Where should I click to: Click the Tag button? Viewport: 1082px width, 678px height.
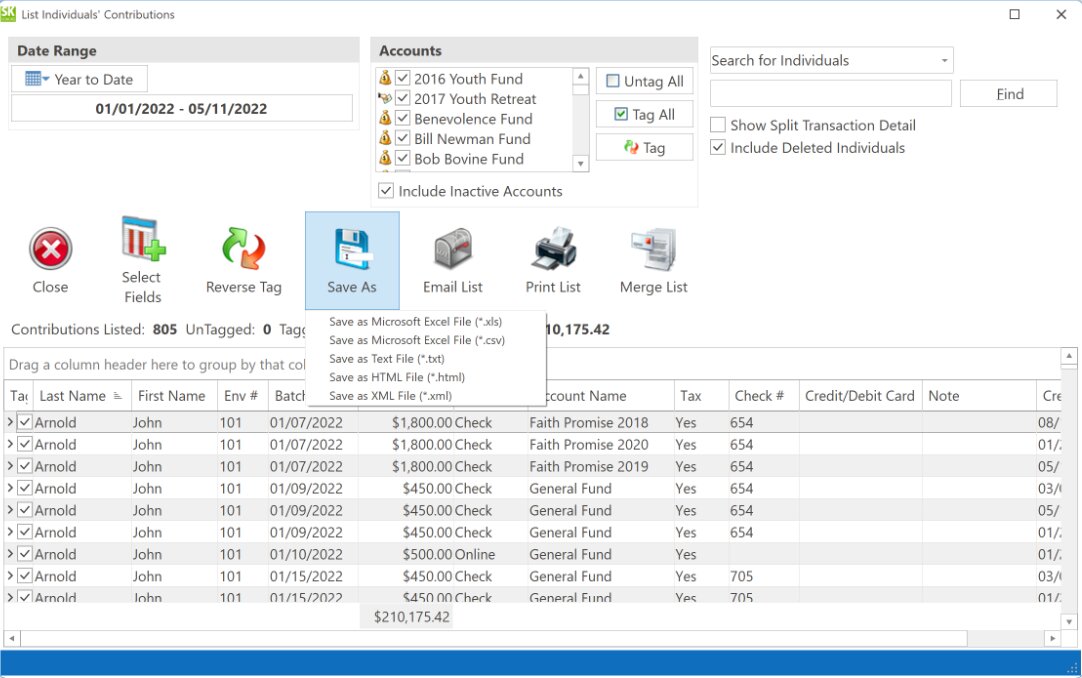point(645,148)
